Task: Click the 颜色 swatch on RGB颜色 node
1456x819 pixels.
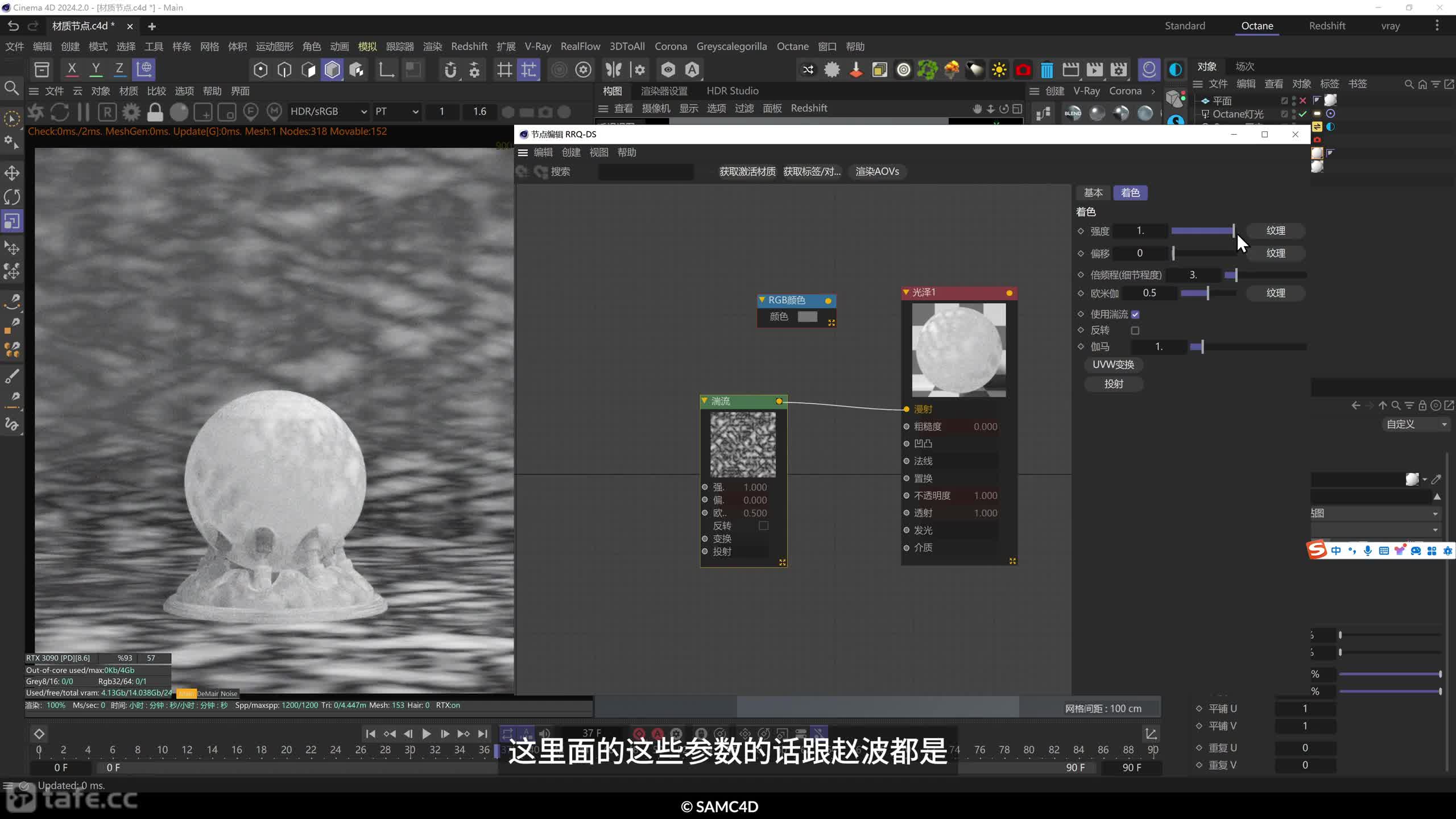Action: point(808,317)
